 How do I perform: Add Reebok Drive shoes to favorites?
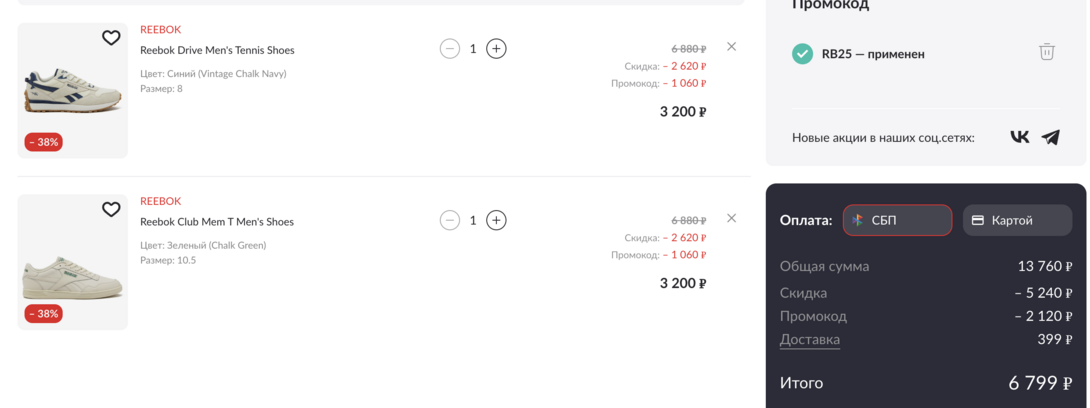click(111, 38)
